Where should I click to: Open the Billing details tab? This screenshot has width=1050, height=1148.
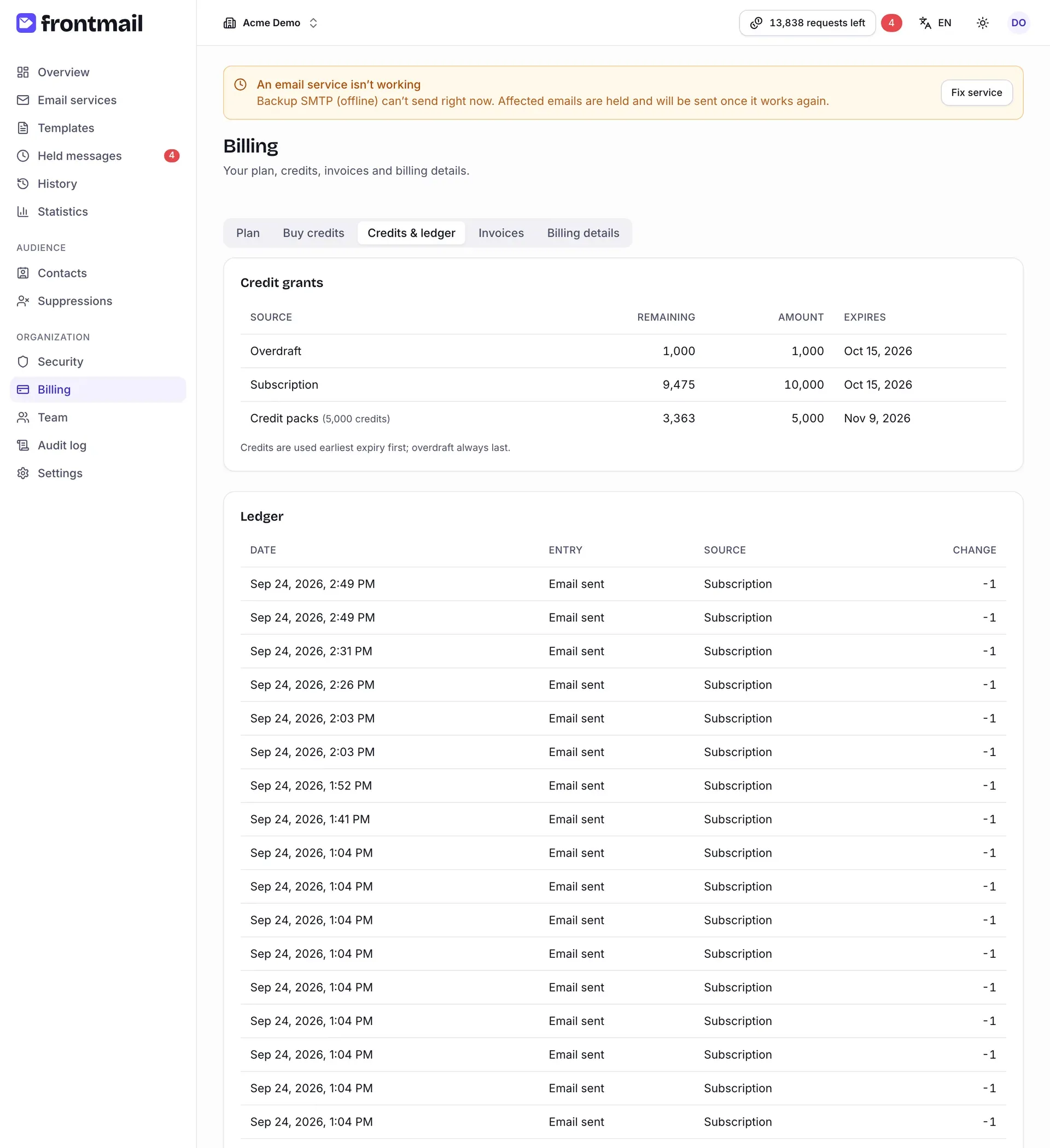[583, 233]
